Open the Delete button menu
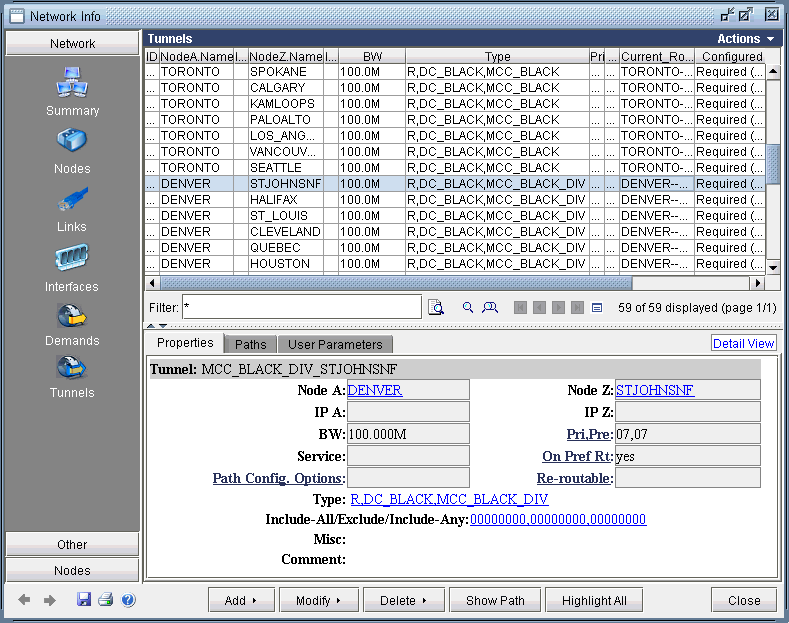This screenshot has height=623, width=789. pos(403,600)
